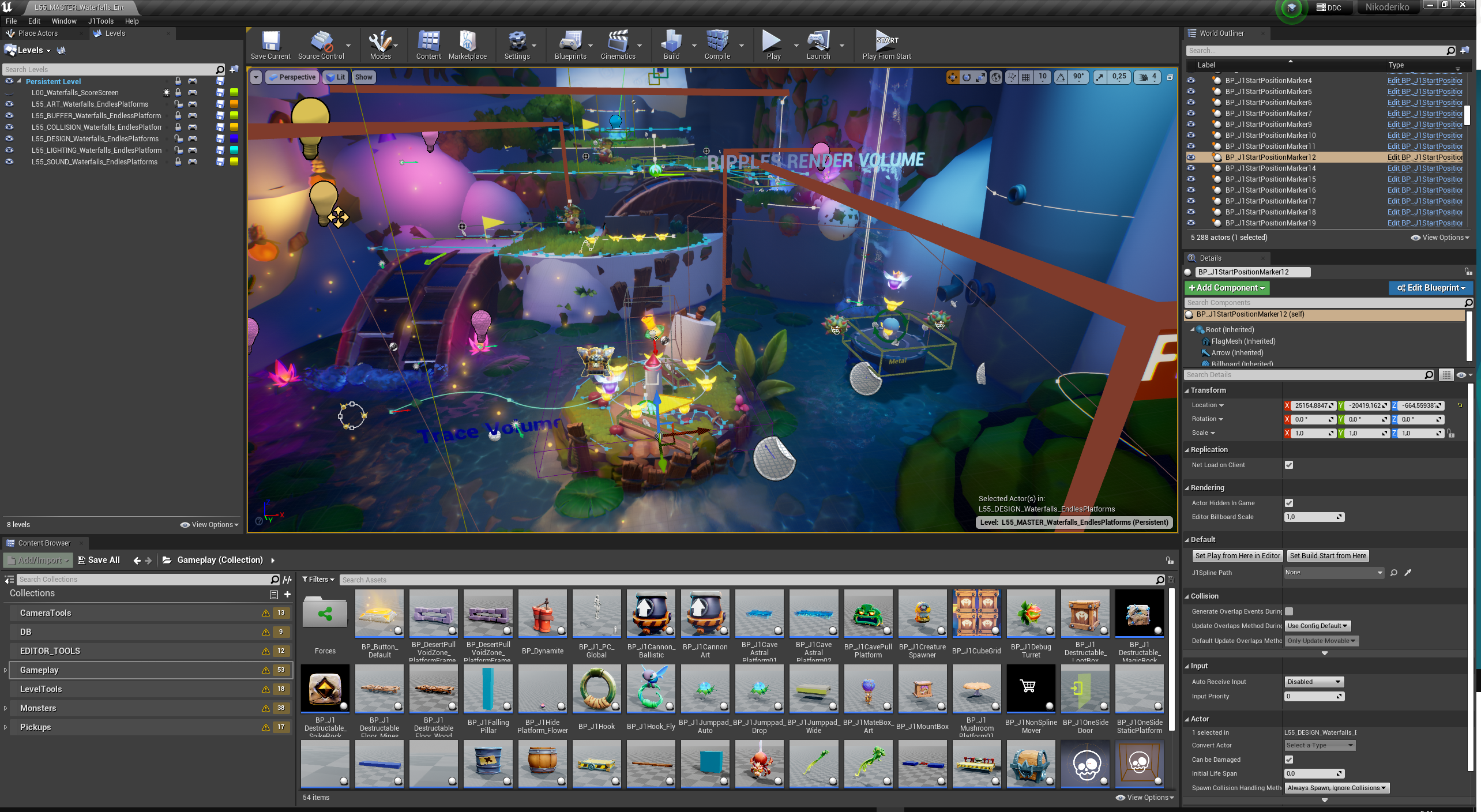The image size is (1481, 812).
Task: Toggle the Can be Damaged checkbox
Action: [1289, 760]
